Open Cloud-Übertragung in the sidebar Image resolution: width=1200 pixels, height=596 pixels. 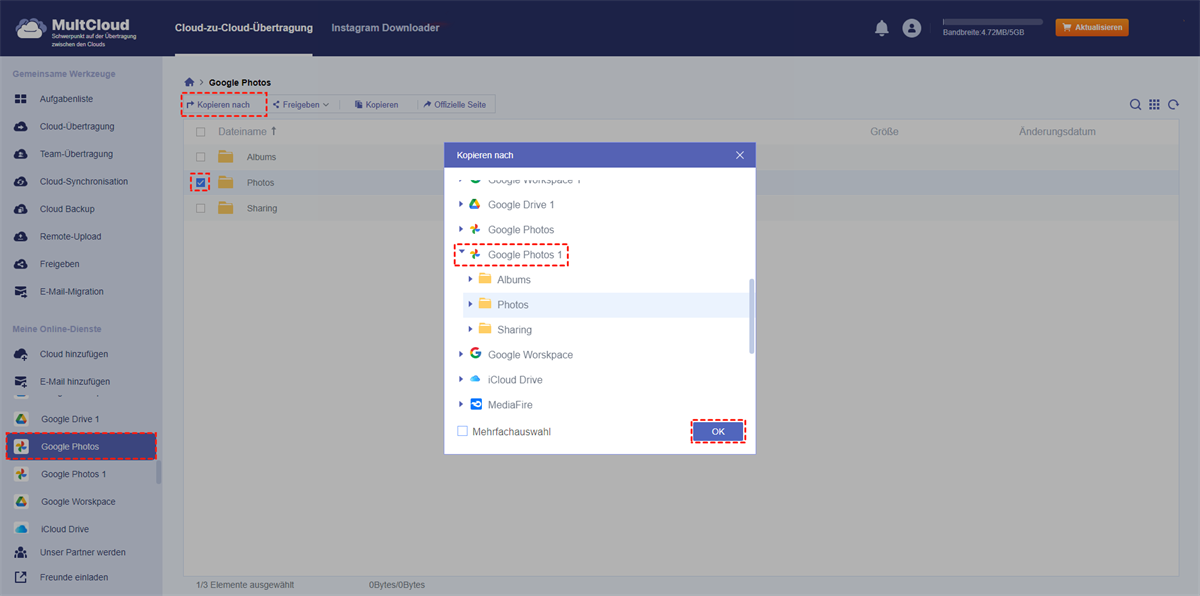[x=77, y=127]
